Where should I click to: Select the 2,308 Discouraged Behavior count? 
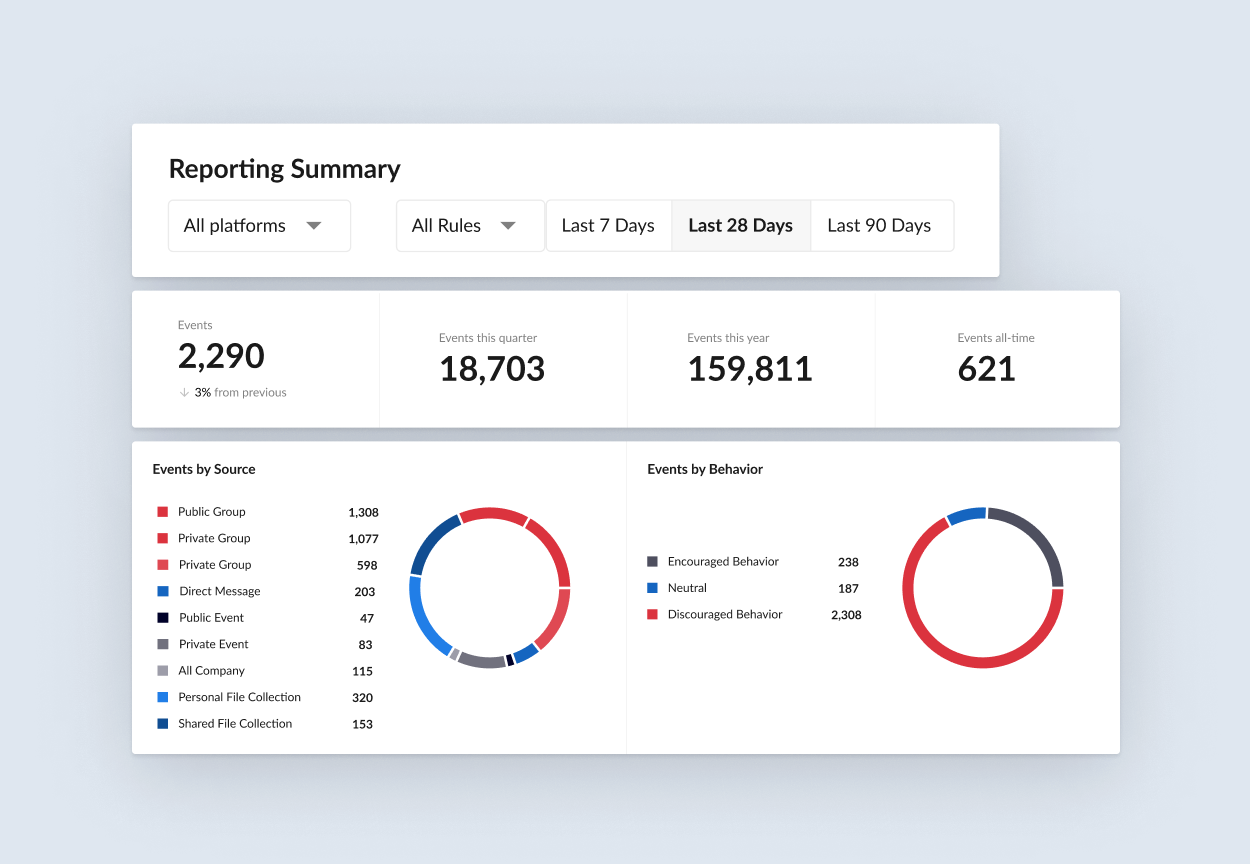846,615
